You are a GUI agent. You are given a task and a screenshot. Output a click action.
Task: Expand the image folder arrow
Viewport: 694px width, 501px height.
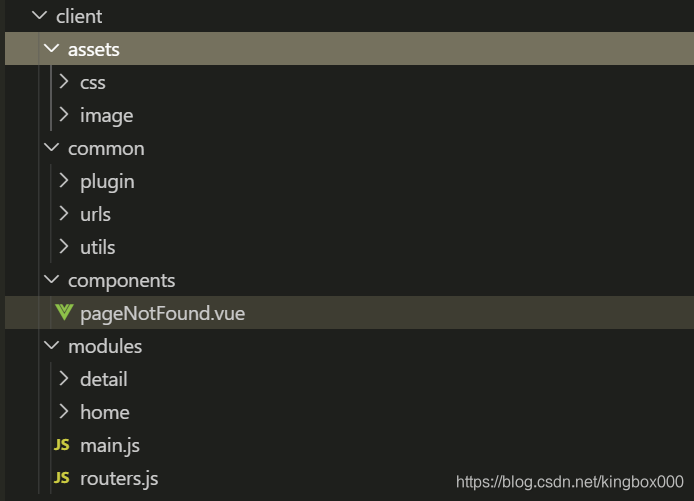pyautogui.click(x=64, y=115)
